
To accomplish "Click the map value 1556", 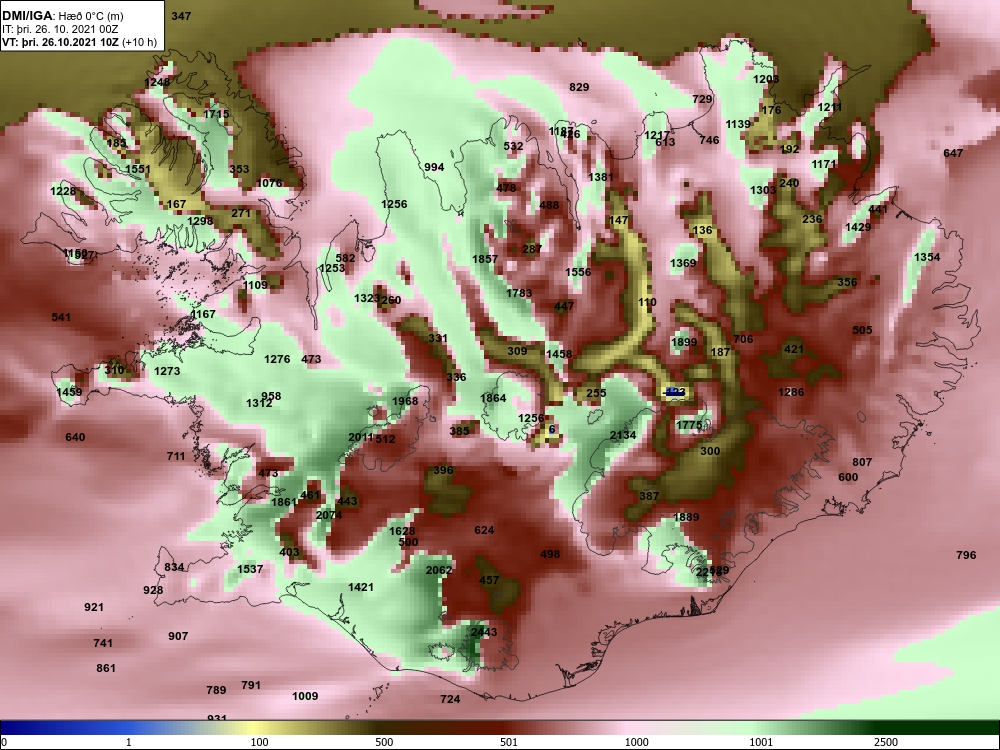I will pyautogui.click(x=578, y=272).
